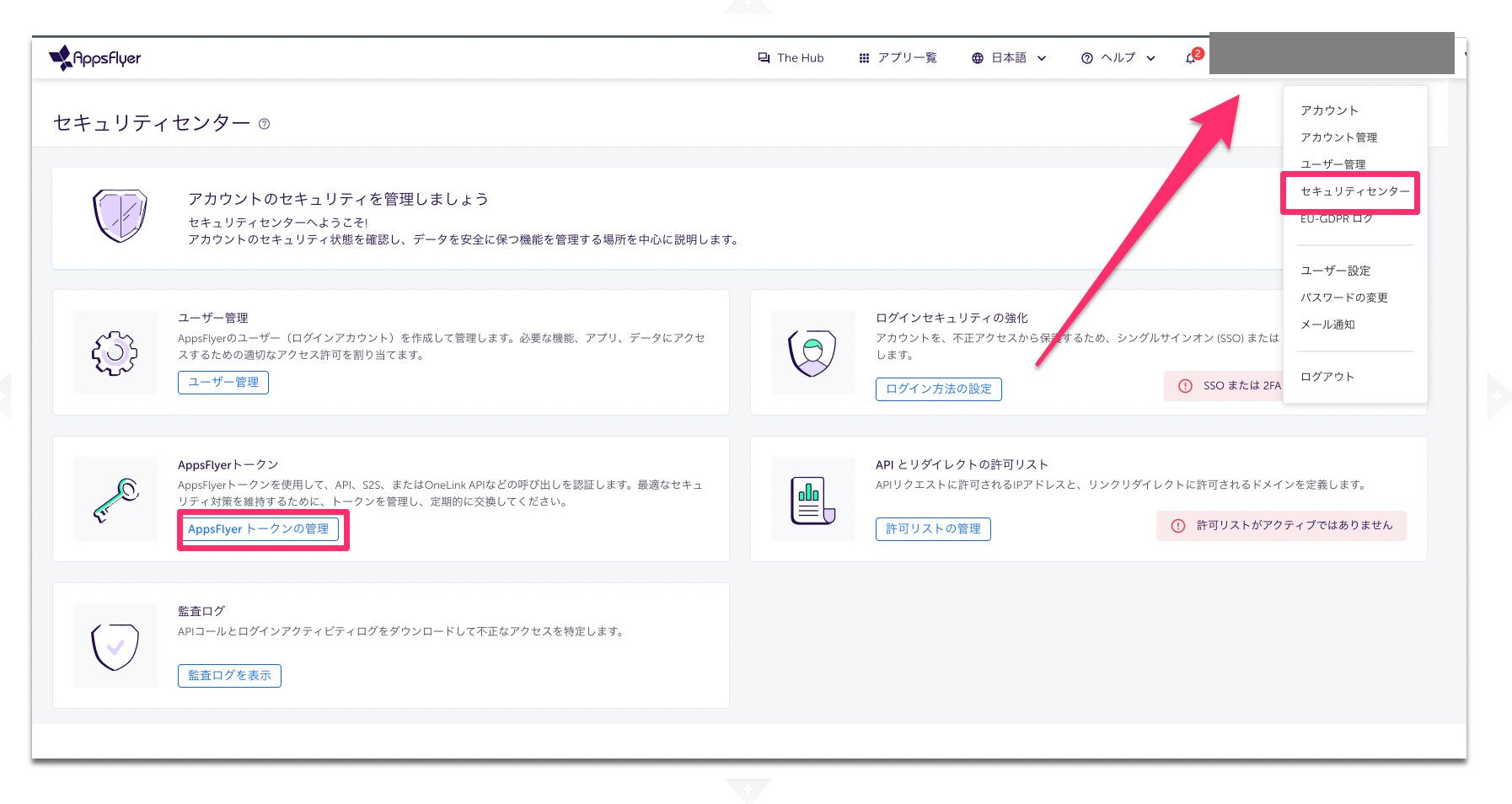
Task: Open The Hub chat icon
Action: pos(764,58)
